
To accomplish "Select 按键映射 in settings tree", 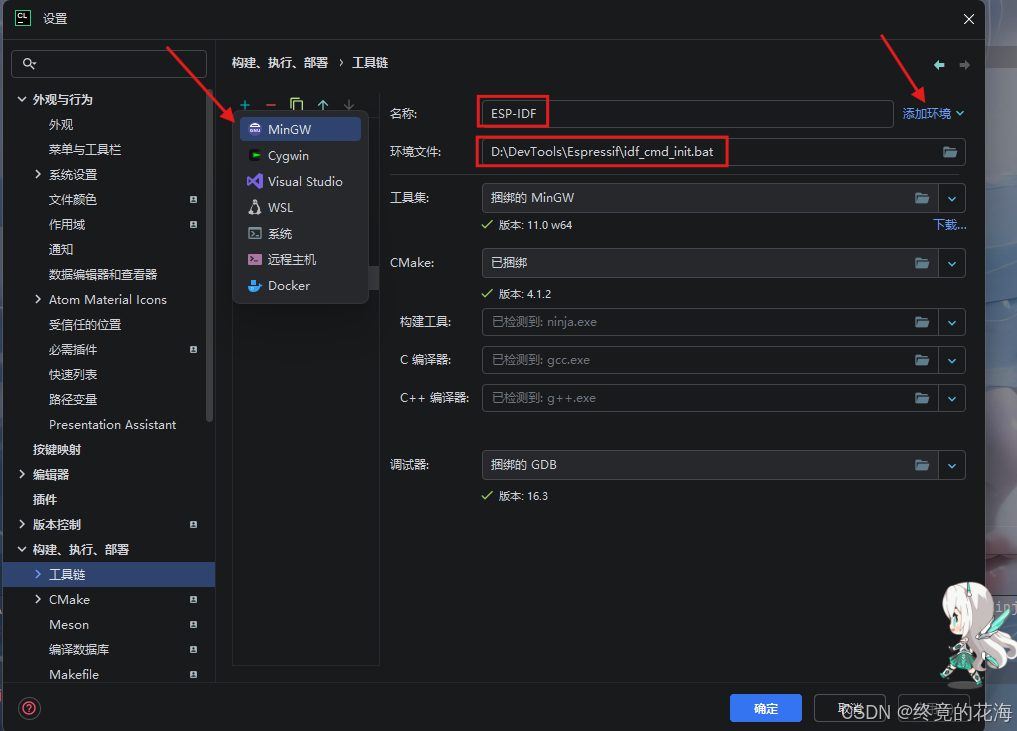I will point(57,449).
